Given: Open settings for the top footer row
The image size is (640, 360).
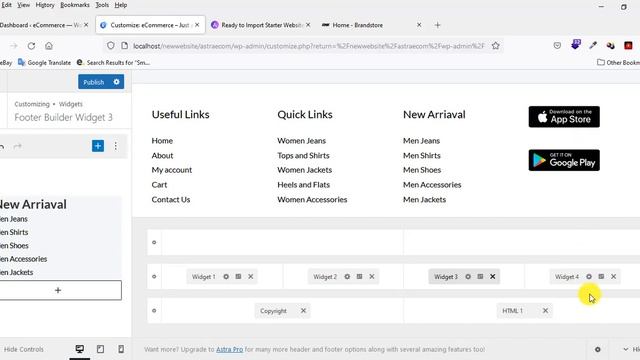Looking at the screenshot, I should pyautogui.click(x=154, y=242).
